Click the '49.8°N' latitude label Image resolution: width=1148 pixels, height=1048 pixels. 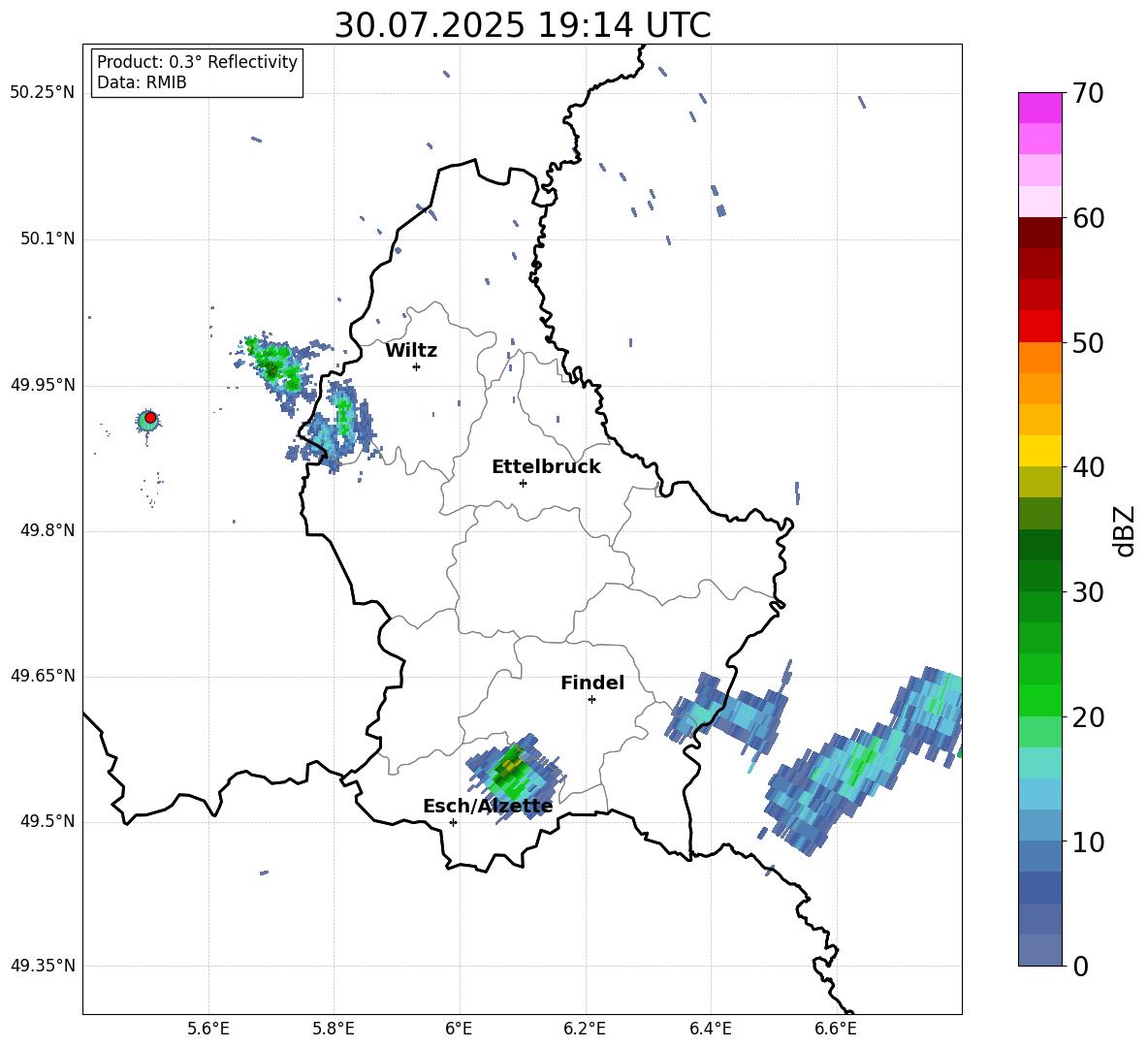coord(48,530)
